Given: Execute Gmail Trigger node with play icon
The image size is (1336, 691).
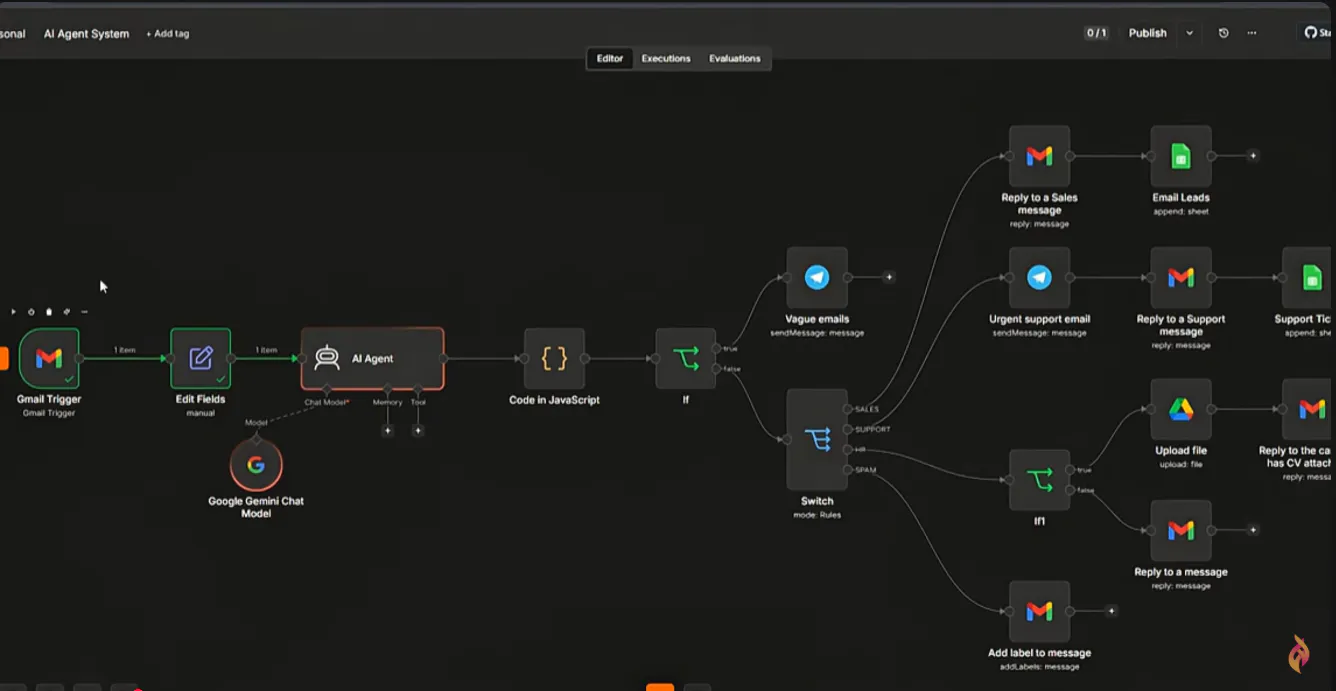Looking at the screenshot, I should click(13, 312).
